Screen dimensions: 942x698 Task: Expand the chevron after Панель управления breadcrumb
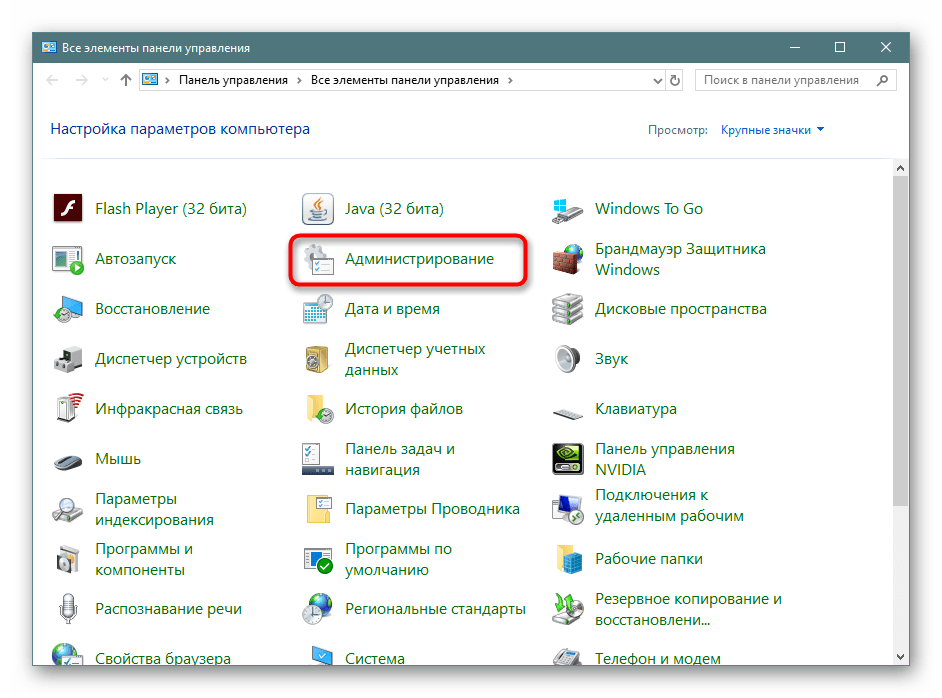pyautogui.click(x=299, y=80)
